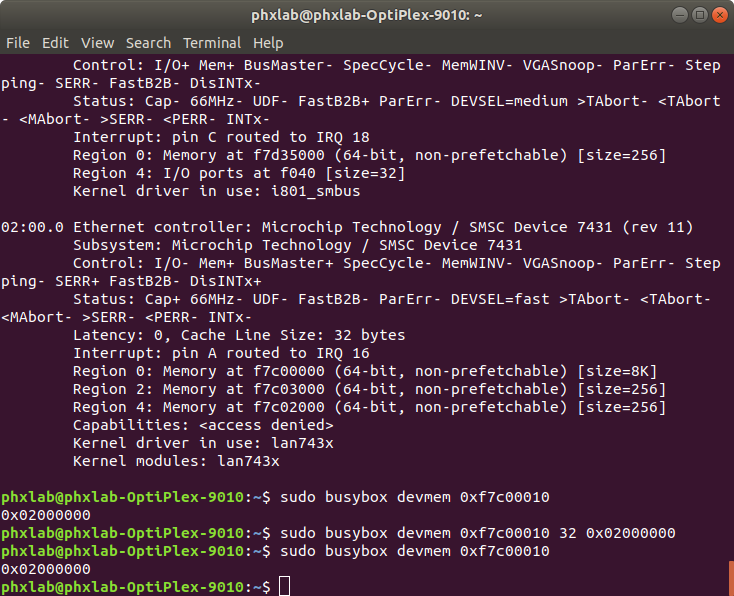
Task: Open the View menu
Action: click(x=97, y=43)
